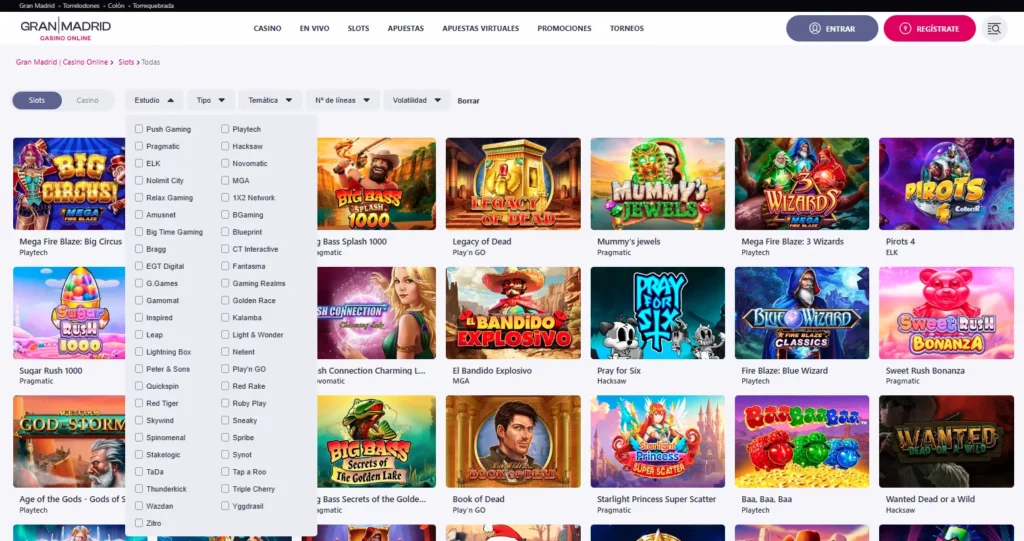Check the Hacksaw studio box

point(225,146)
